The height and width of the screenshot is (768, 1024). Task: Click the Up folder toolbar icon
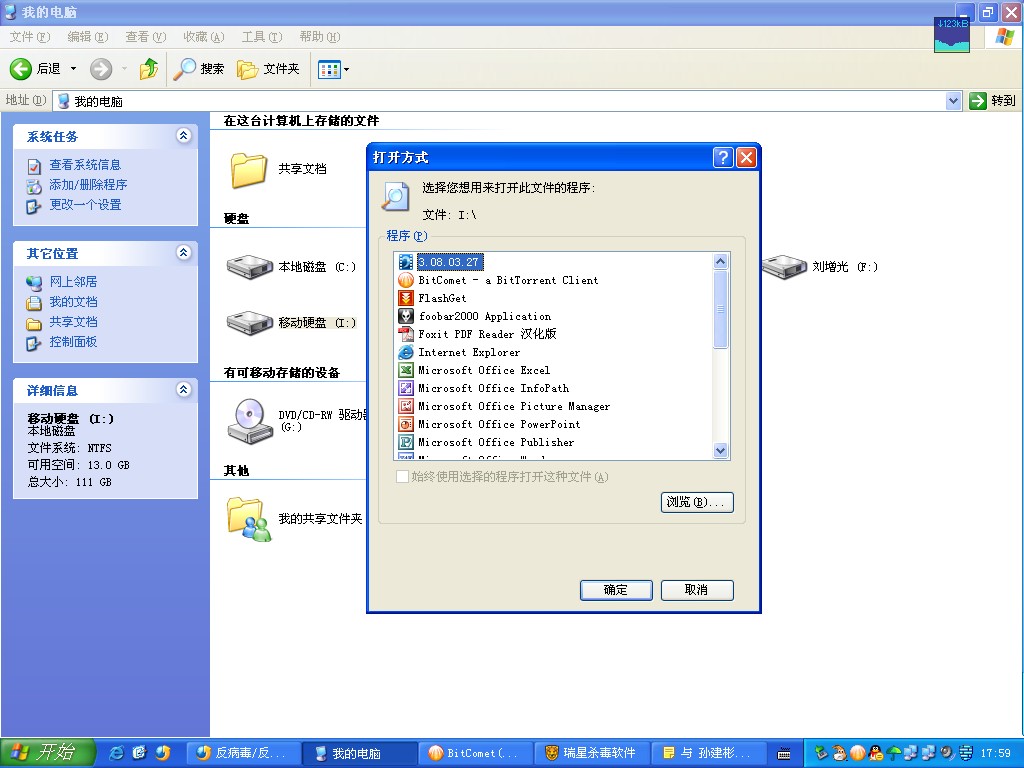pyautogui.click(x=148, y=69)
